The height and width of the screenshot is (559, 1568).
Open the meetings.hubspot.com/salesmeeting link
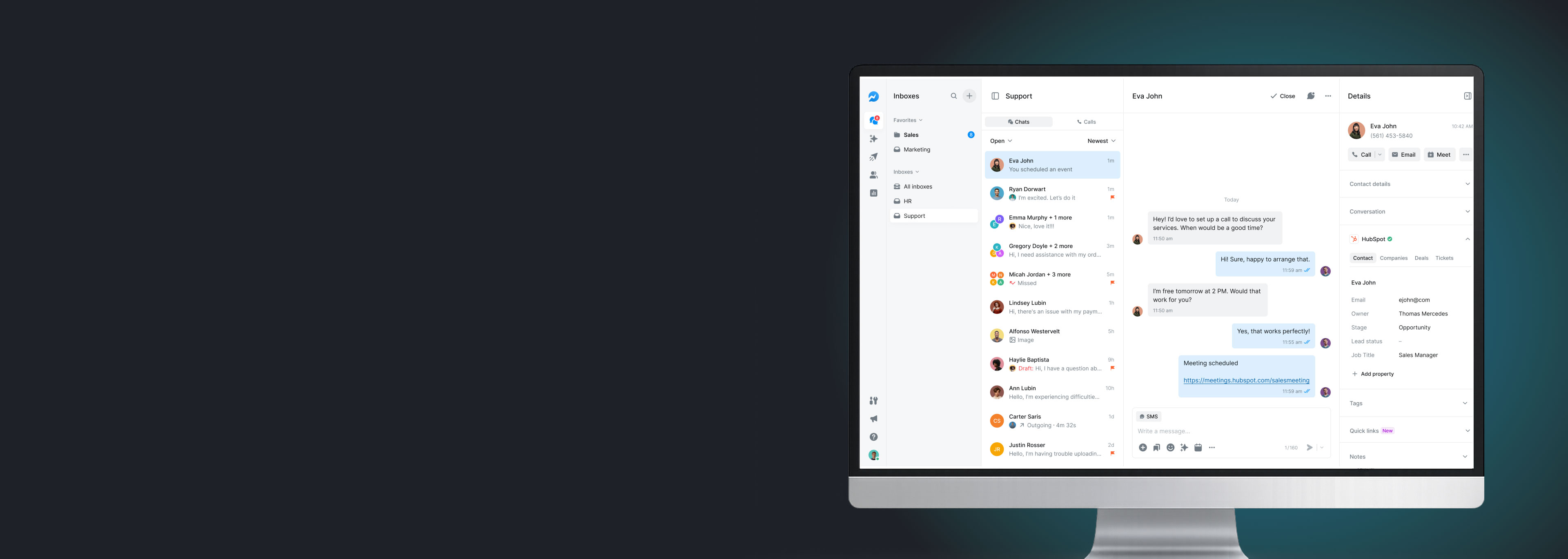(x=1246, y=380)
